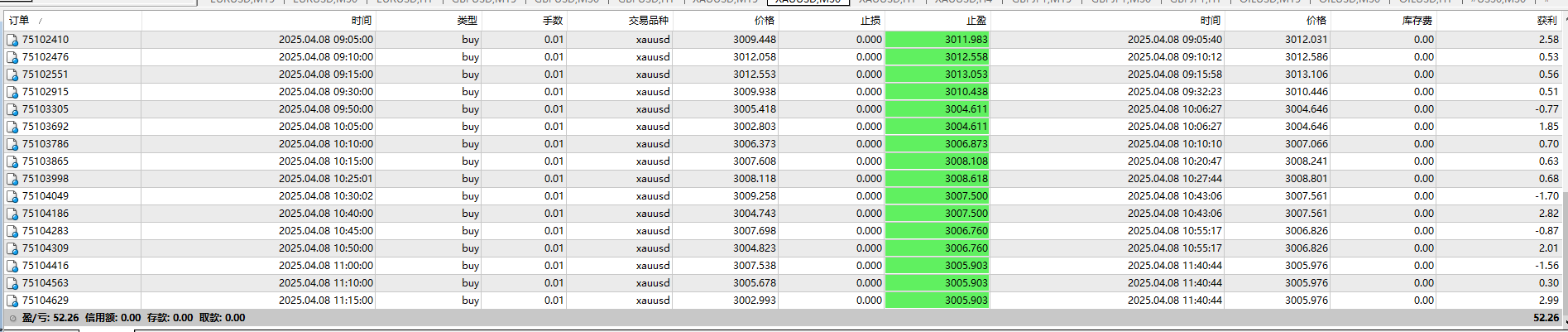Click the order icon for ticket 75104563
This screenshot has width=1568, height=332.
[x=12, y=283]
